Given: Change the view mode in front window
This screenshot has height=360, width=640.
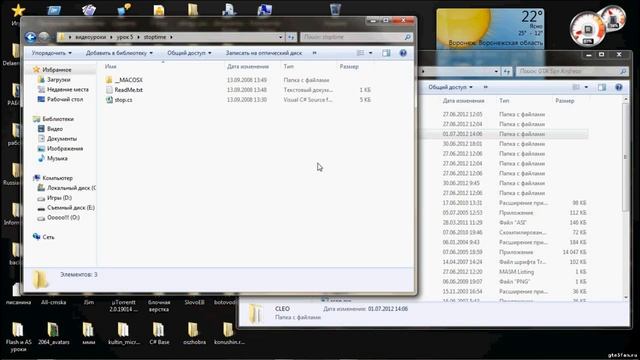Looking at the screenshot, I should 360,53.
